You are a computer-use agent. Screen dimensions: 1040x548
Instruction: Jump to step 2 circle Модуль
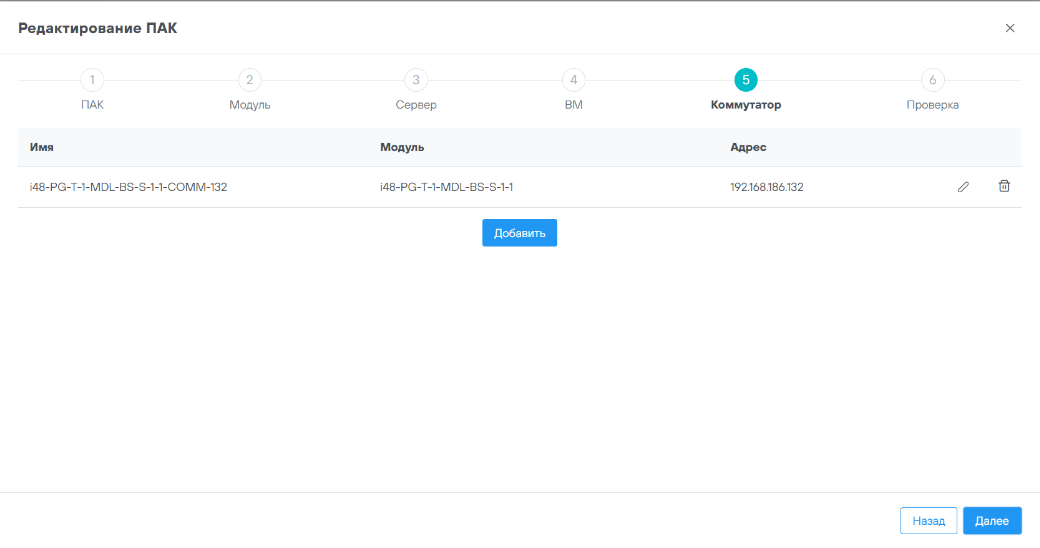coord(249,80)
